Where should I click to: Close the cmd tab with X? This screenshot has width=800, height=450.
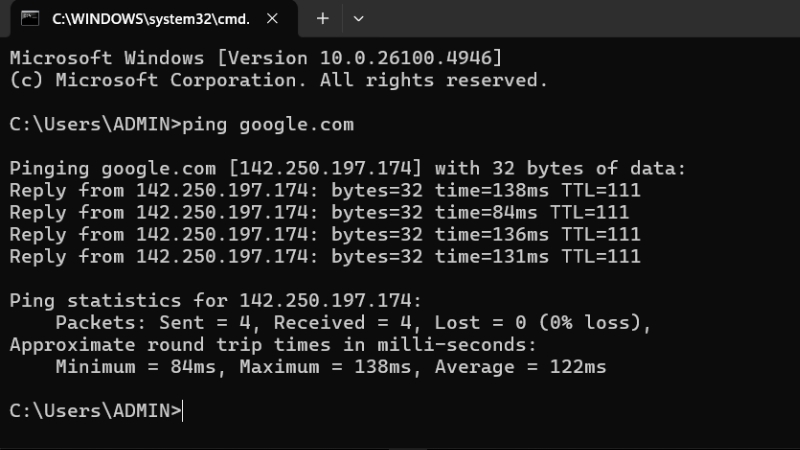(272, 19)
